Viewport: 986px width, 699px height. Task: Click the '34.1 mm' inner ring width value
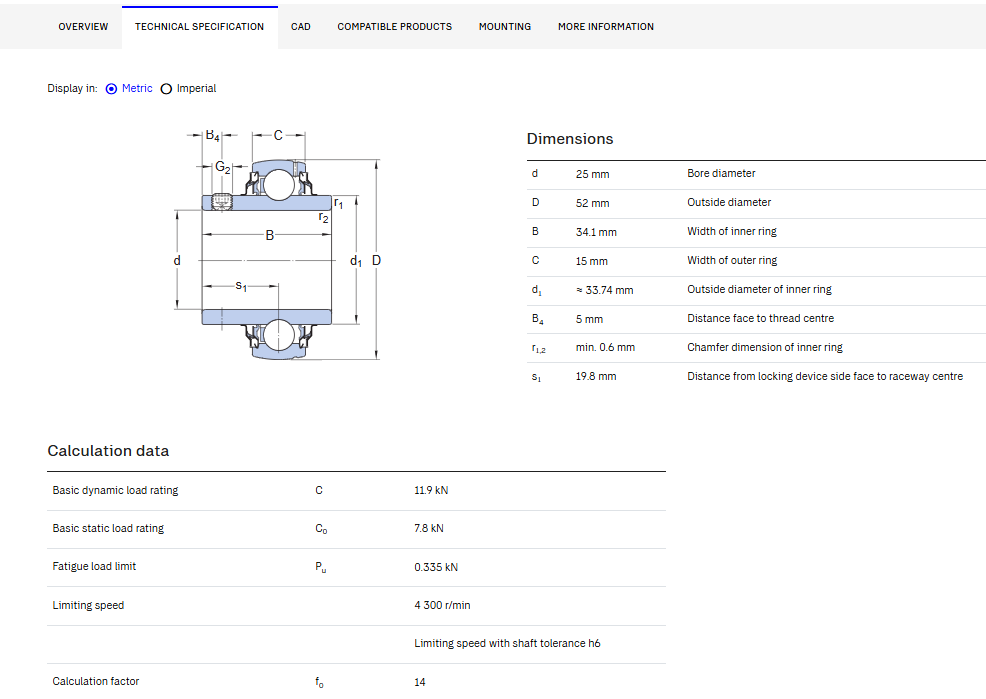click(x=596, y=232)
